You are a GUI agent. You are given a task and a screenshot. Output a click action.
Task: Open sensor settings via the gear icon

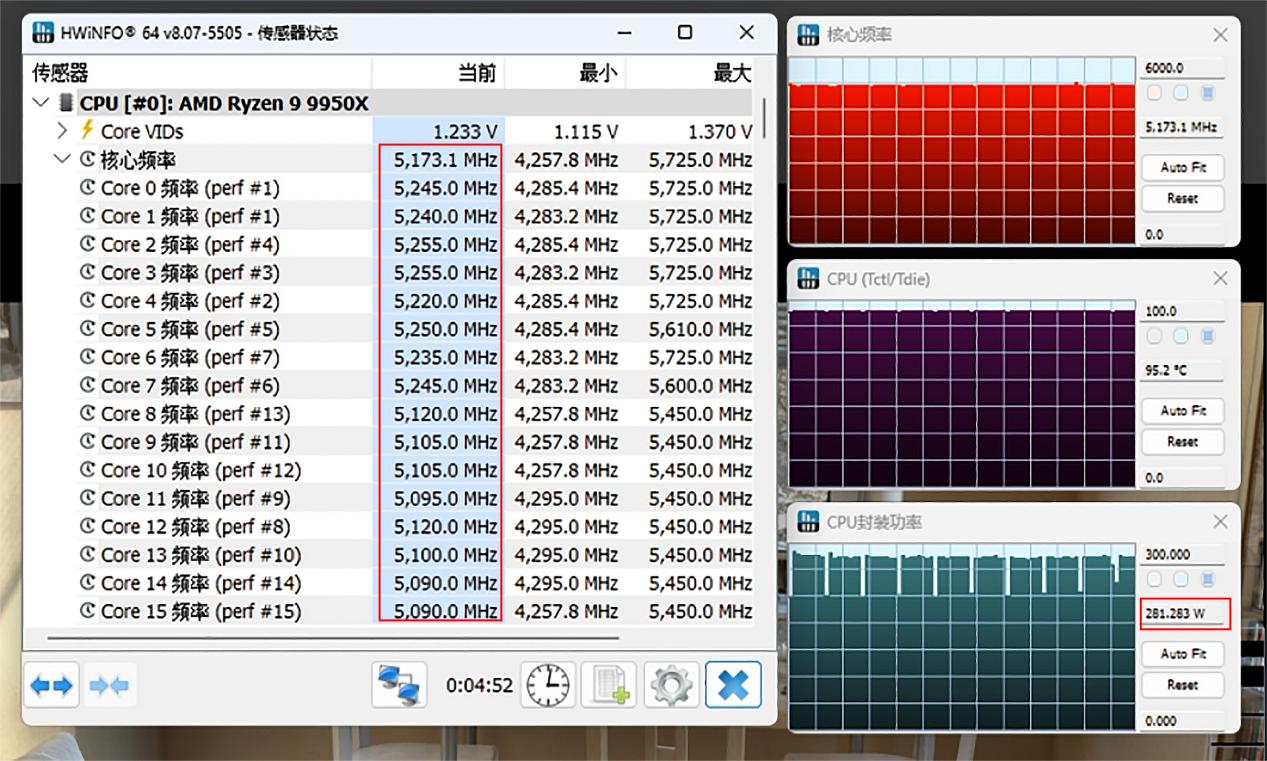coord(671,684)
